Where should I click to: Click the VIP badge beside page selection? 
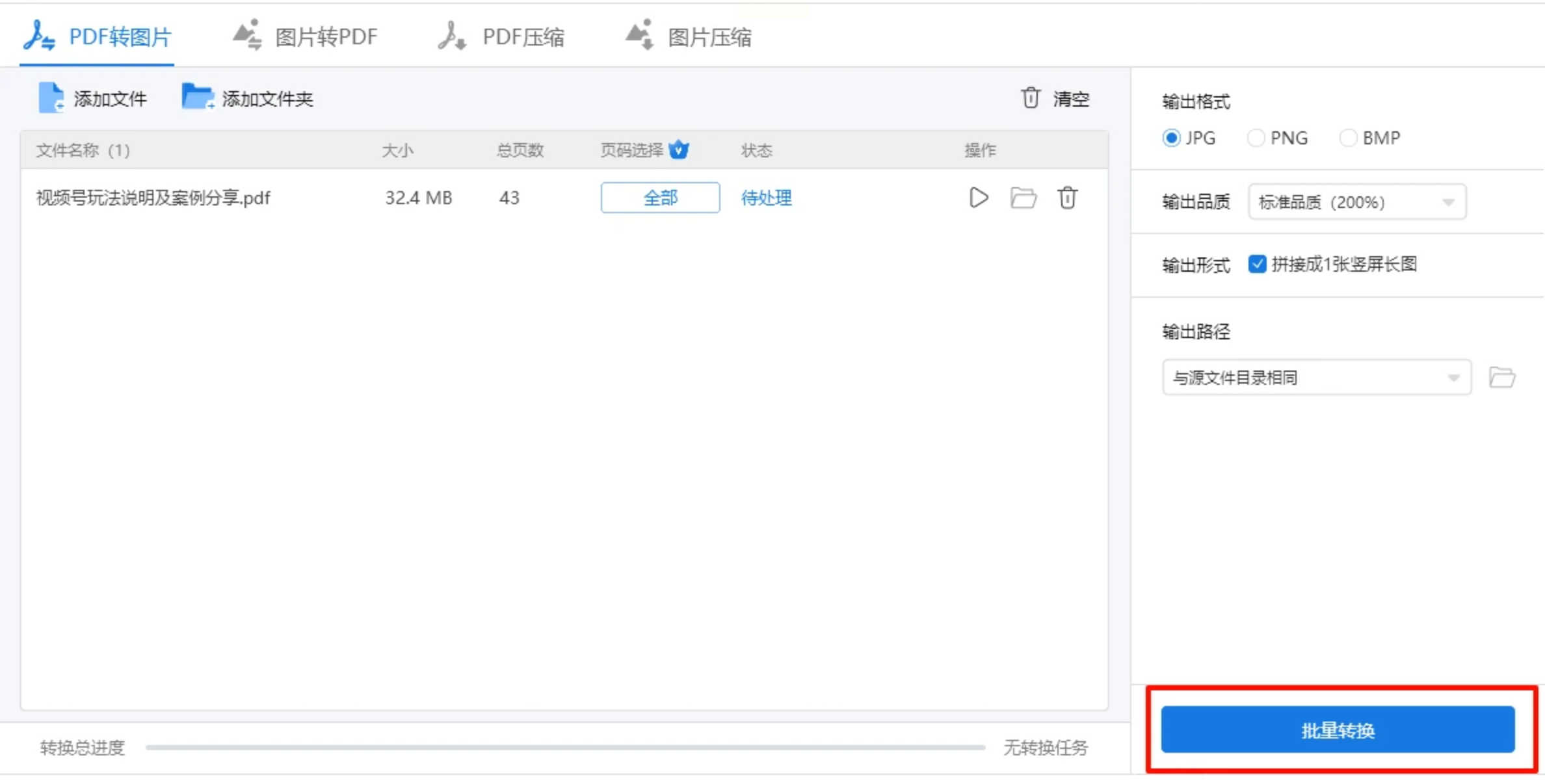[679, 150]
